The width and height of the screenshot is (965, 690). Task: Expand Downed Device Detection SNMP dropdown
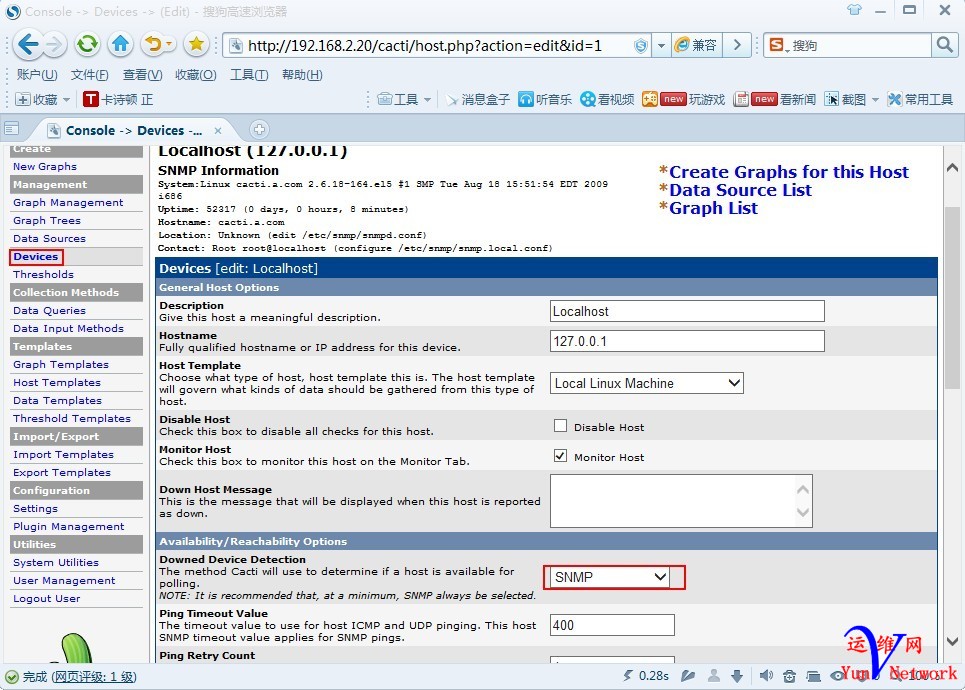[x=610, y=577]
